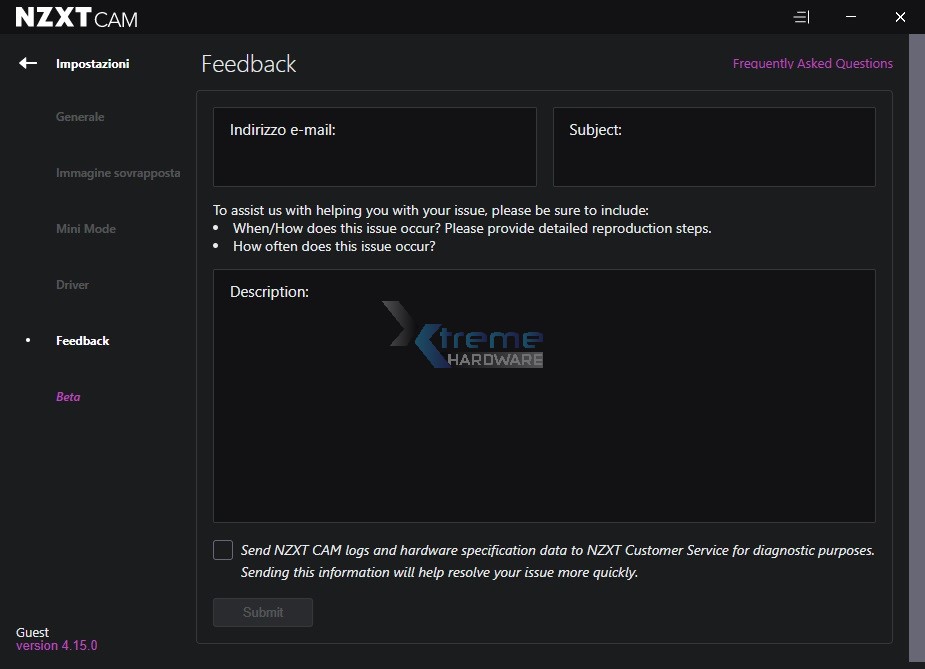Open the Driver settings section
Screen dimensions: 925x669
click(73, 285)
